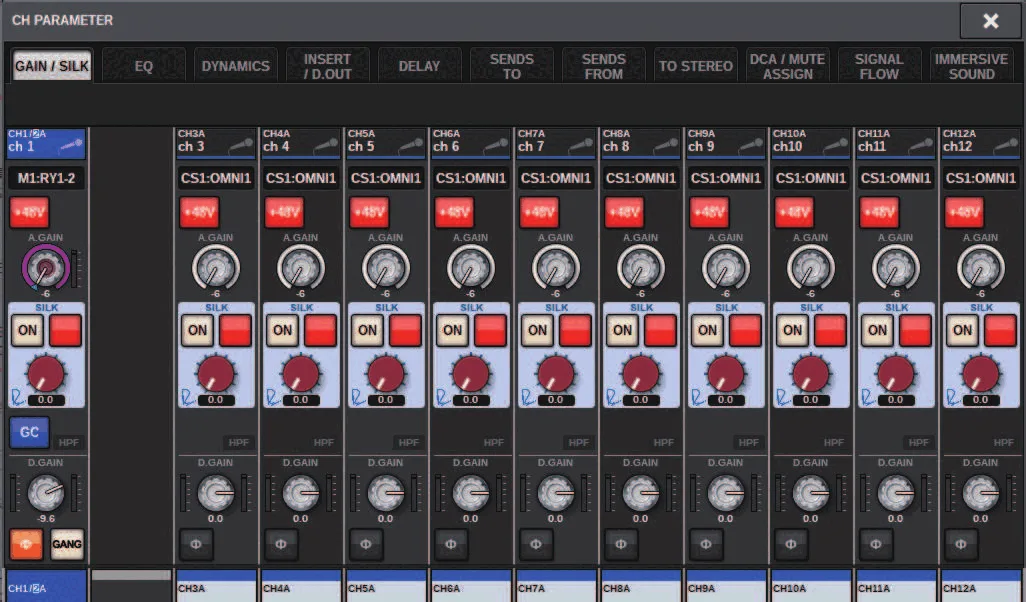Viewport: 1026px width, 602px height.
Task: Turn SILK ON for ch 4
Action: tap(283, 330)
